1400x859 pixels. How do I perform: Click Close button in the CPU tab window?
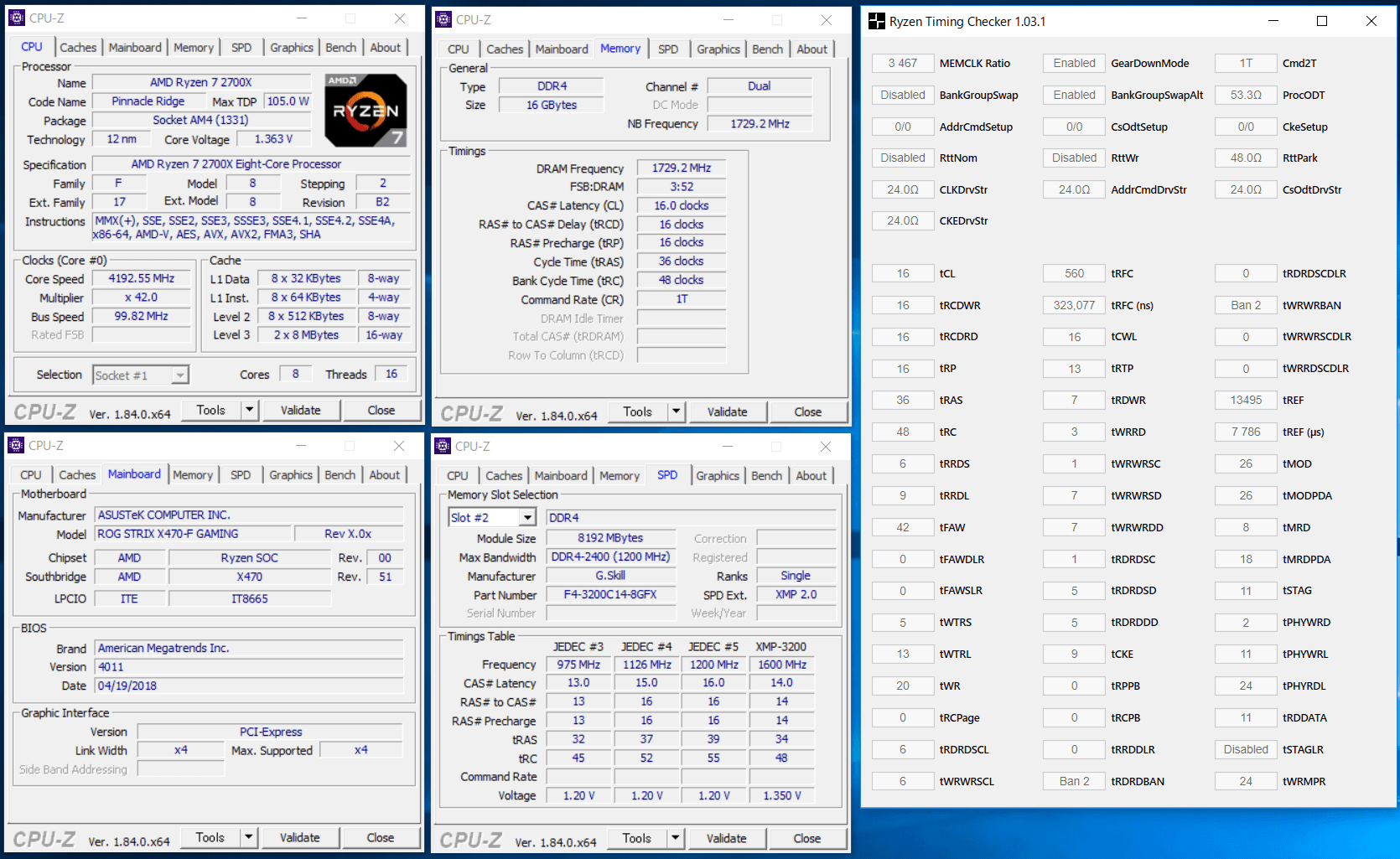381,410
